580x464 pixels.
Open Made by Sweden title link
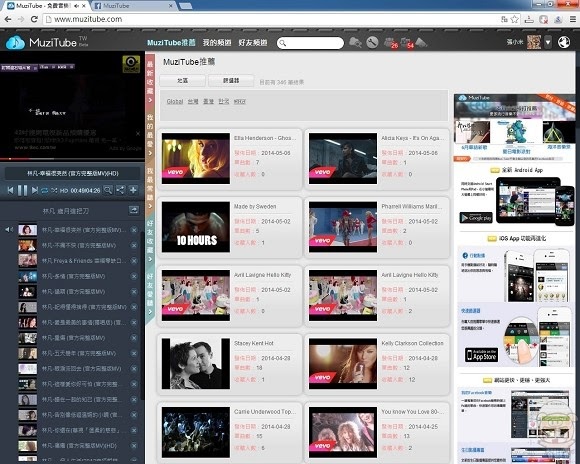255,206
